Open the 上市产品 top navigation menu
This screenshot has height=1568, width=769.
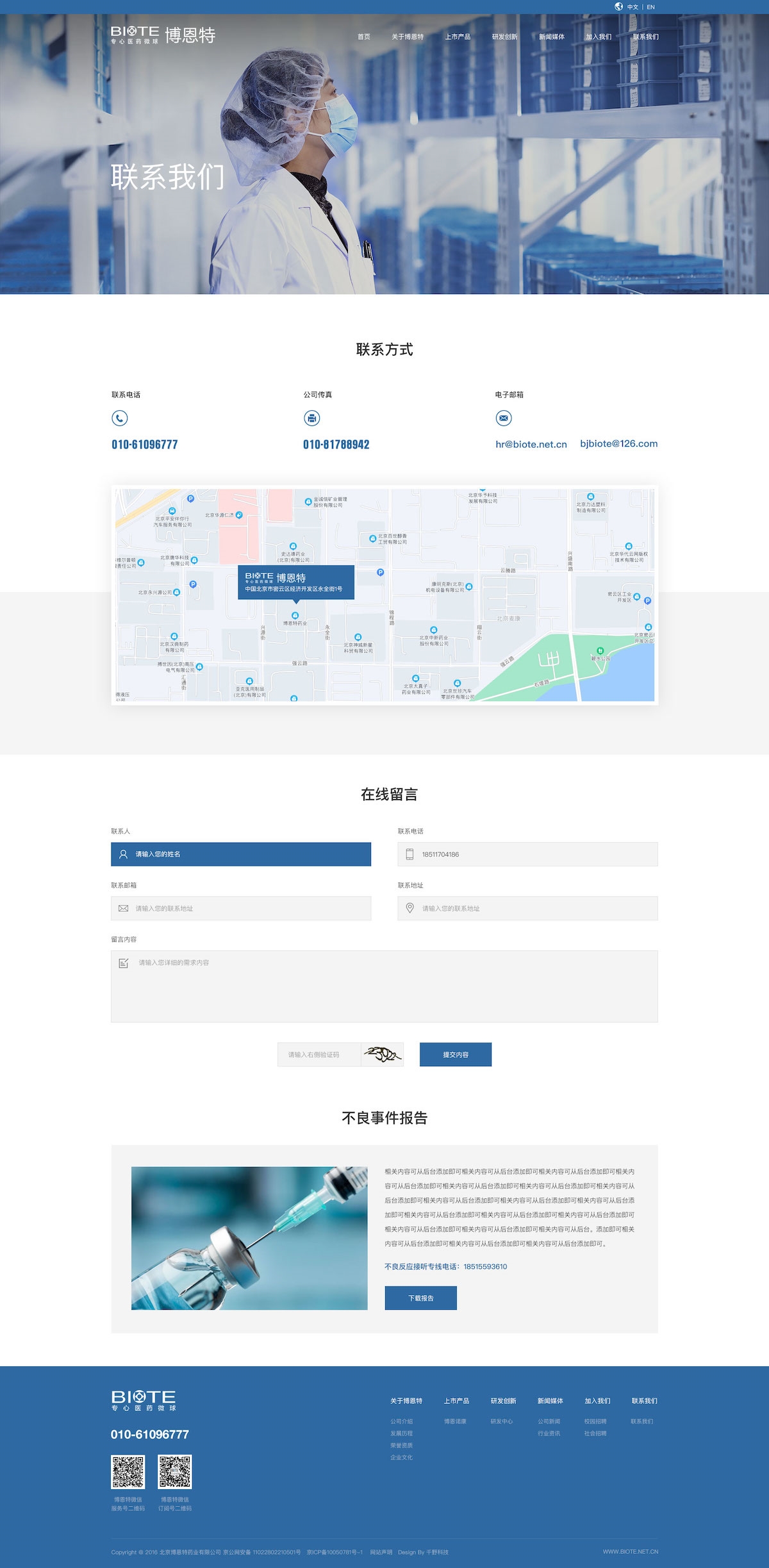458,37
